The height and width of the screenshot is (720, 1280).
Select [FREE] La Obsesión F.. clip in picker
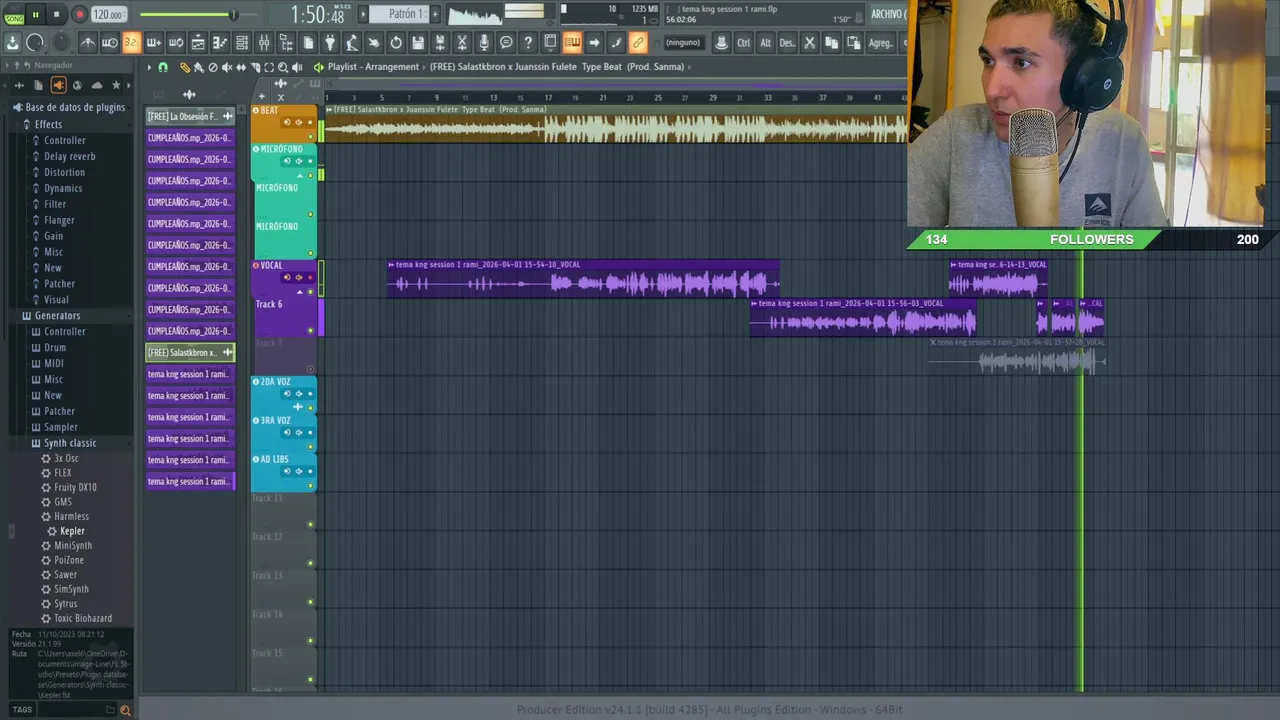(189, 116)
